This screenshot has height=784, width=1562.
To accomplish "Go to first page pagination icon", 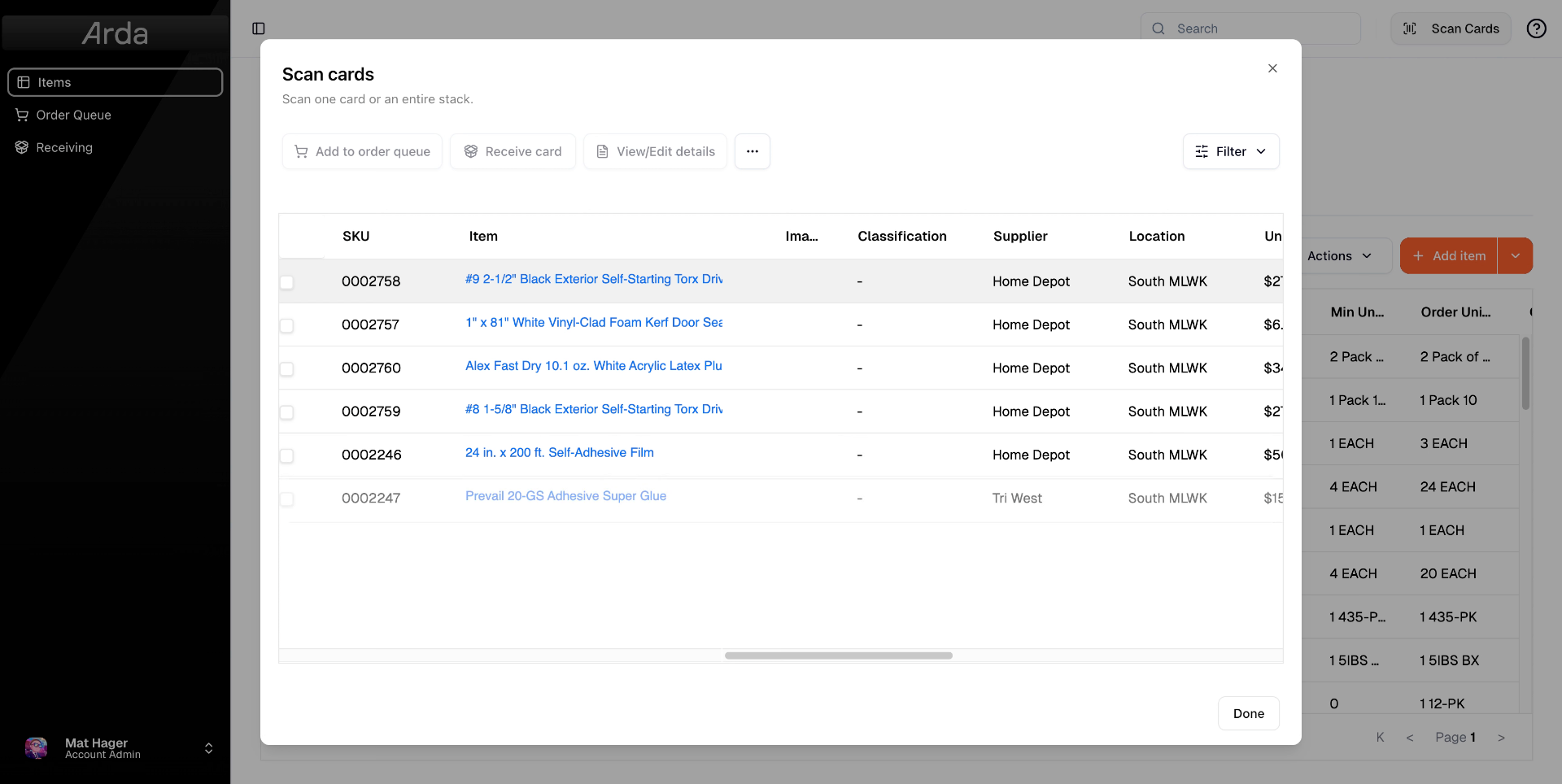I will [1380, 737].
